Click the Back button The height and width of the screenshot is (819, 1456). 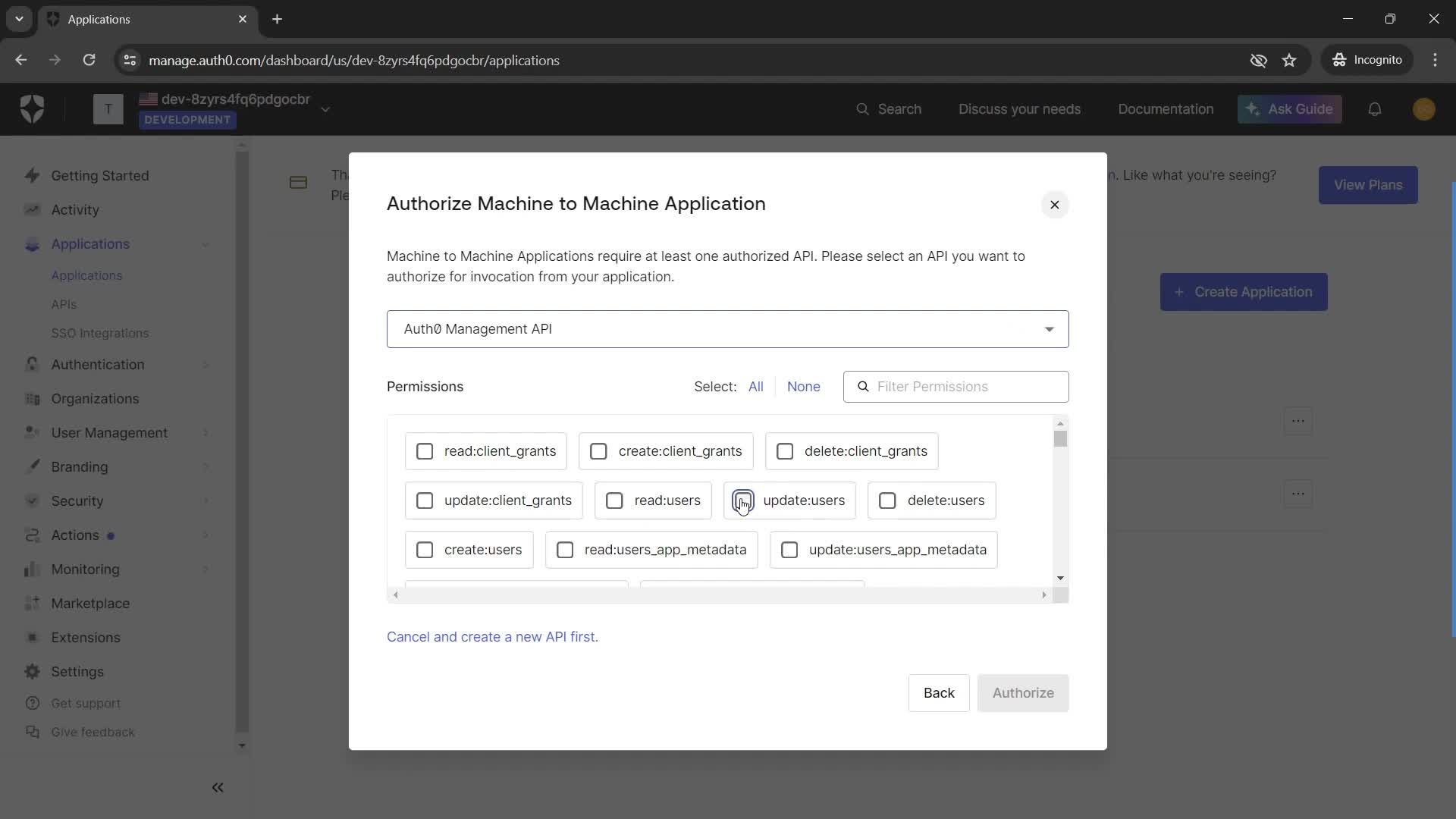click(x=939, y=693)
